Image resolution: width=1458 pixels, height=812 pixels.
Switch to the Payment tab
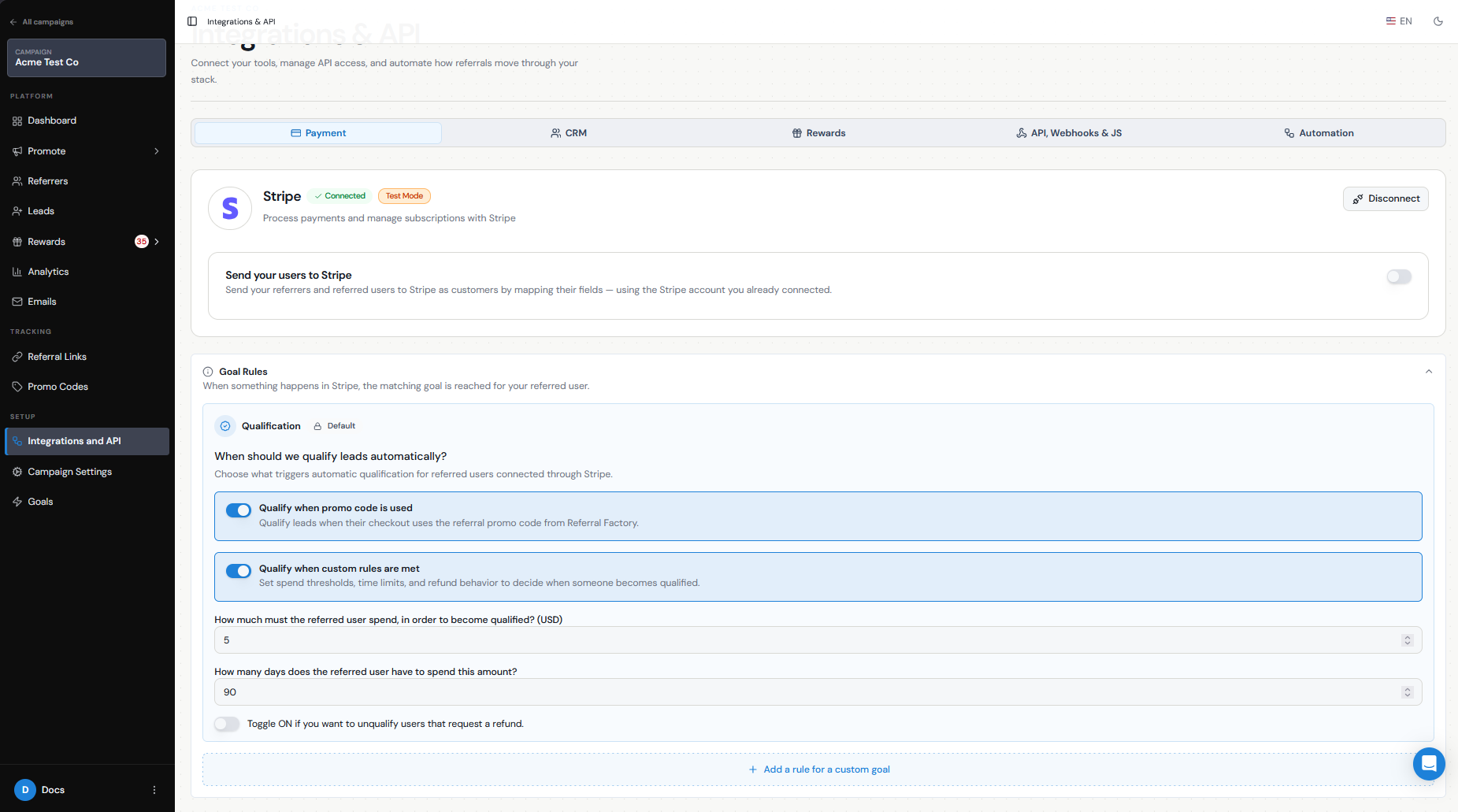coord(318,133)
